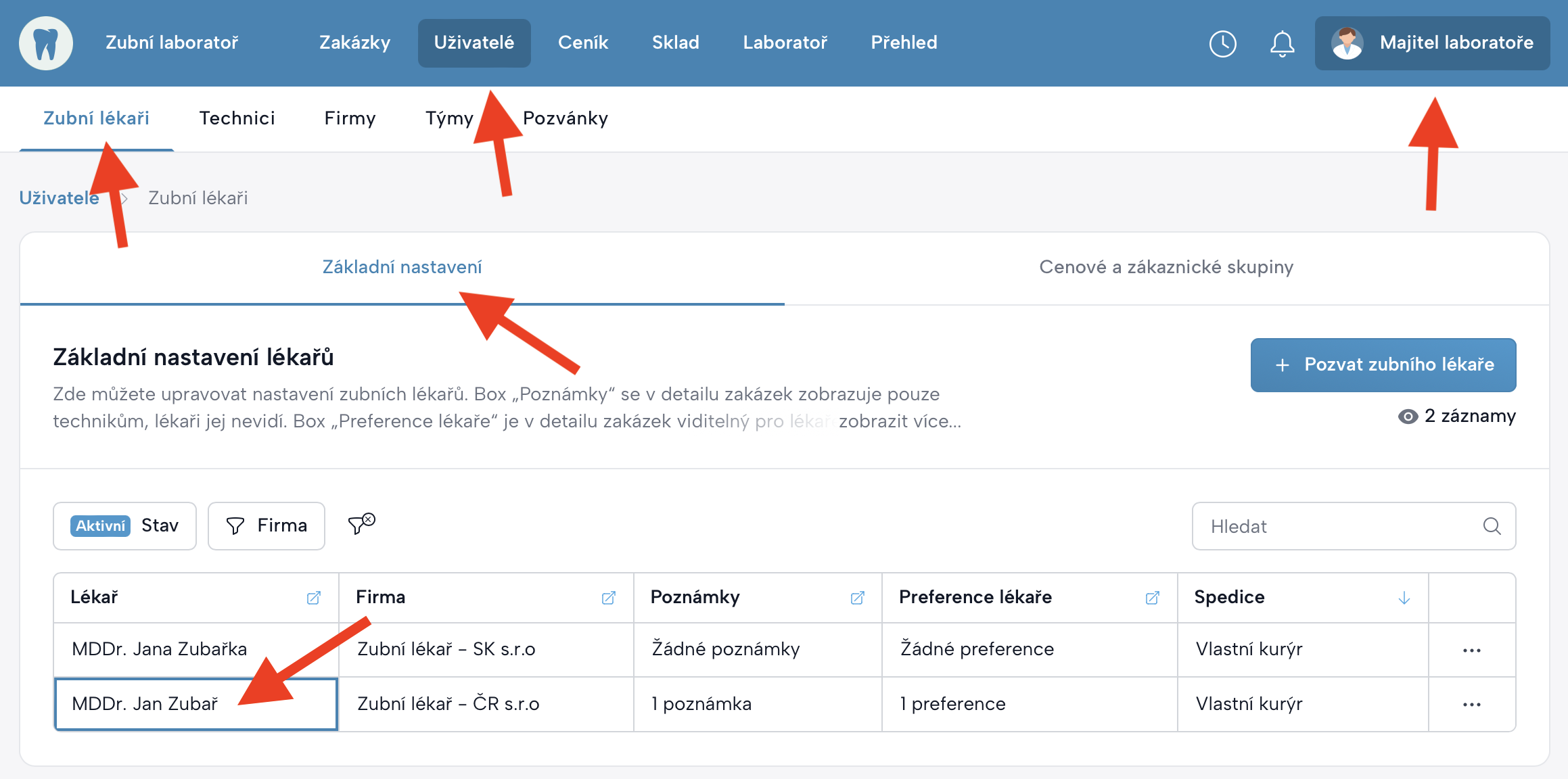The height and width of the screenshot is (779, 1568).
Task: Switch to the Technici tab
Action: click(x=237, y=118)
